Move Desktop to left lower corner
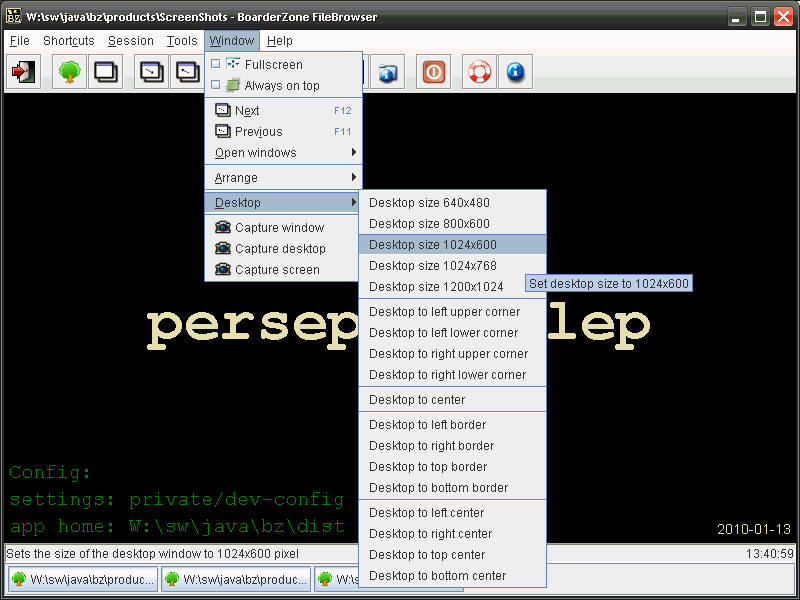 (x=453, y=333)
